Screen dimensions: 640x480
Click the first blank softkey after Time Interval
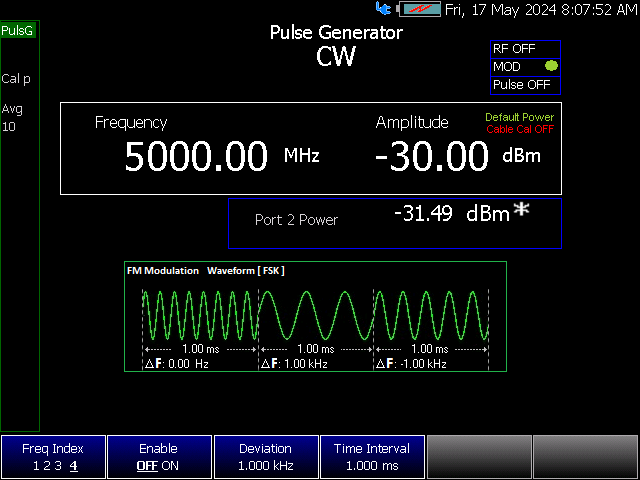pos(479,457)
